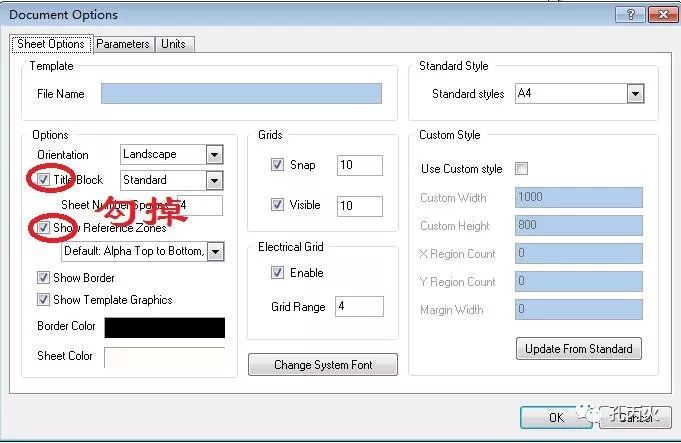Open the Orientation Landscape dropdown

(214, 155)
